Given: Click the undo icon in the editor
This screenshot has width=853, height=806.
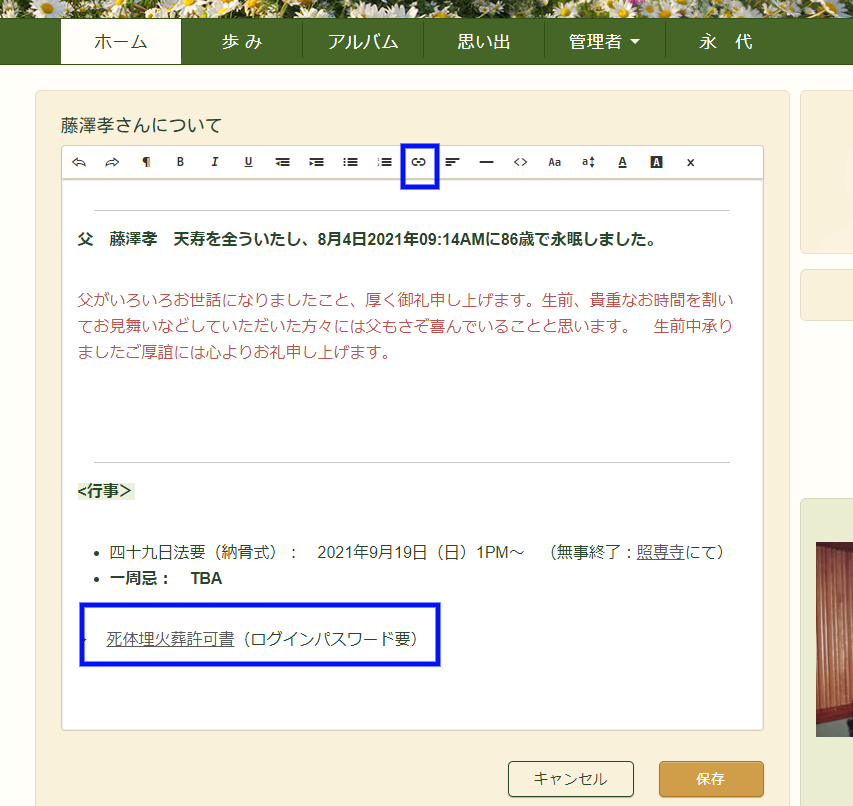Looking at the screenshot, I should [79, 162].
